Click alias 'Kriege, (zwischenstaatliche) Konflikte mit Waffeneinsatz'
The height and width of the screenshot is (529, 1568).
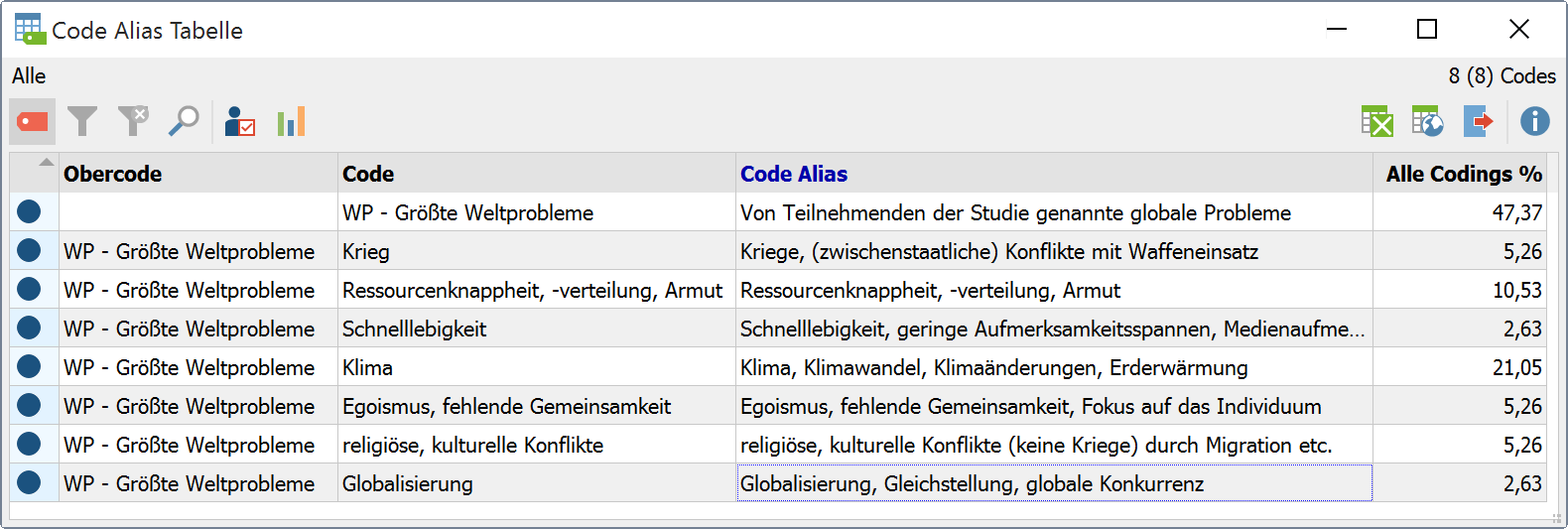(x=1054, y=251)
